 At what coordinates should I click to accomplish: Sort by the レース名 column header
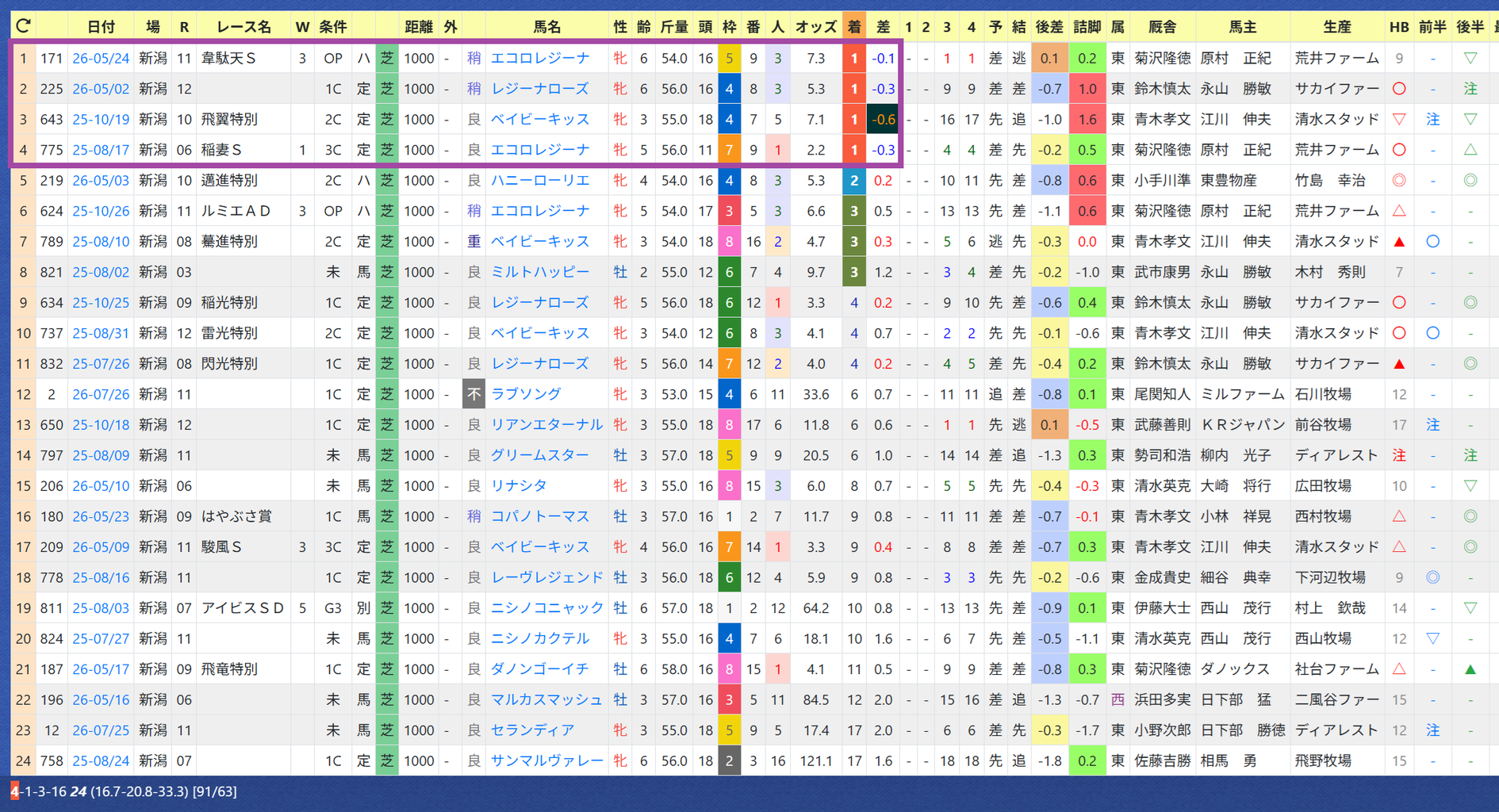tap(244, 26)
